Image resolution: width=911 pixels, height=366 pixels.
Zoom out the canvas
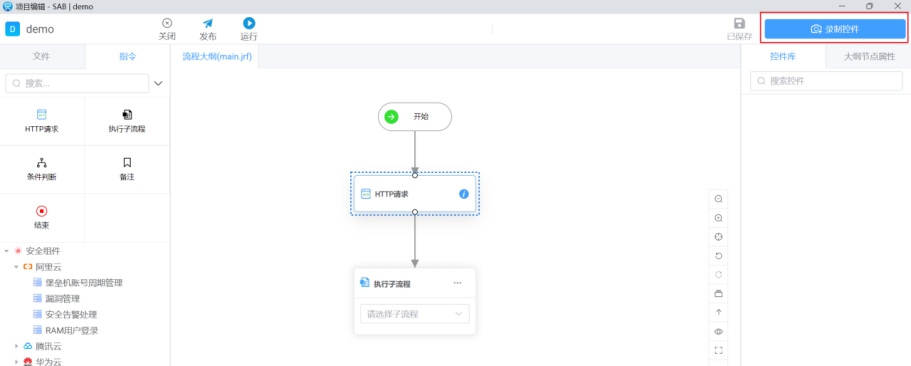pyautogui.click(x=719, y=199)
